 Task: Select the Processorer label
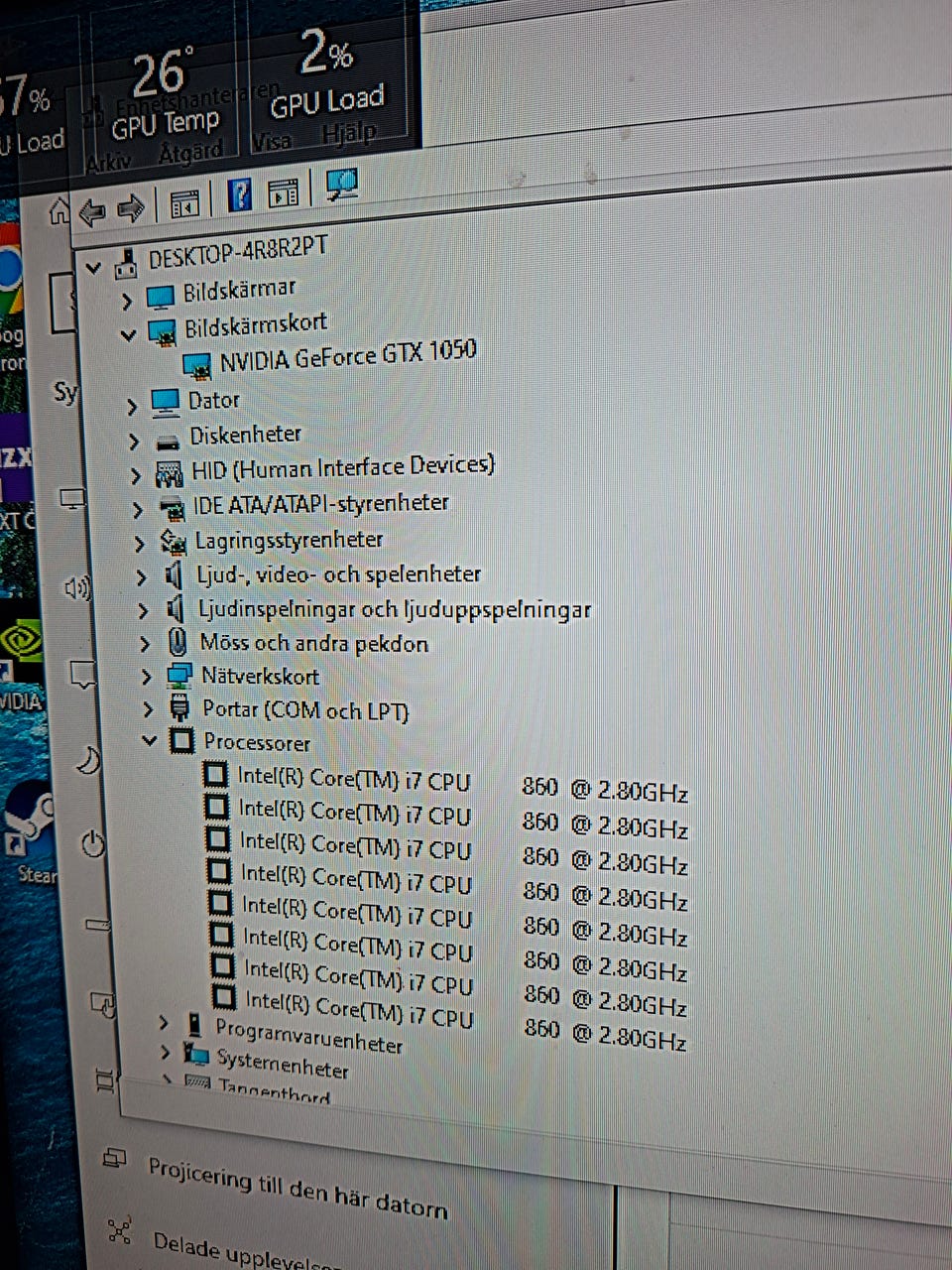click(x=257, y=742)
